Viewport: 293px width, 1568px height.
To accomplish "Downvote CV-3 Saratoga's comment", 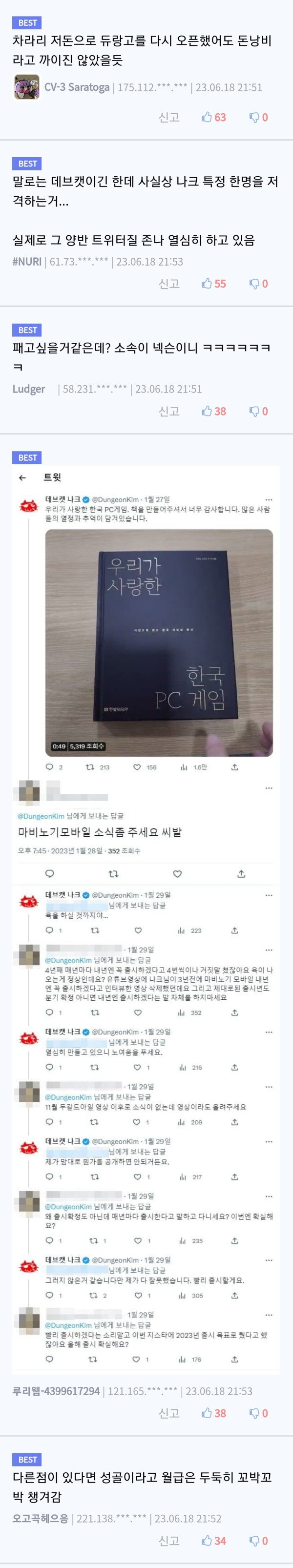I will [258, 117].
